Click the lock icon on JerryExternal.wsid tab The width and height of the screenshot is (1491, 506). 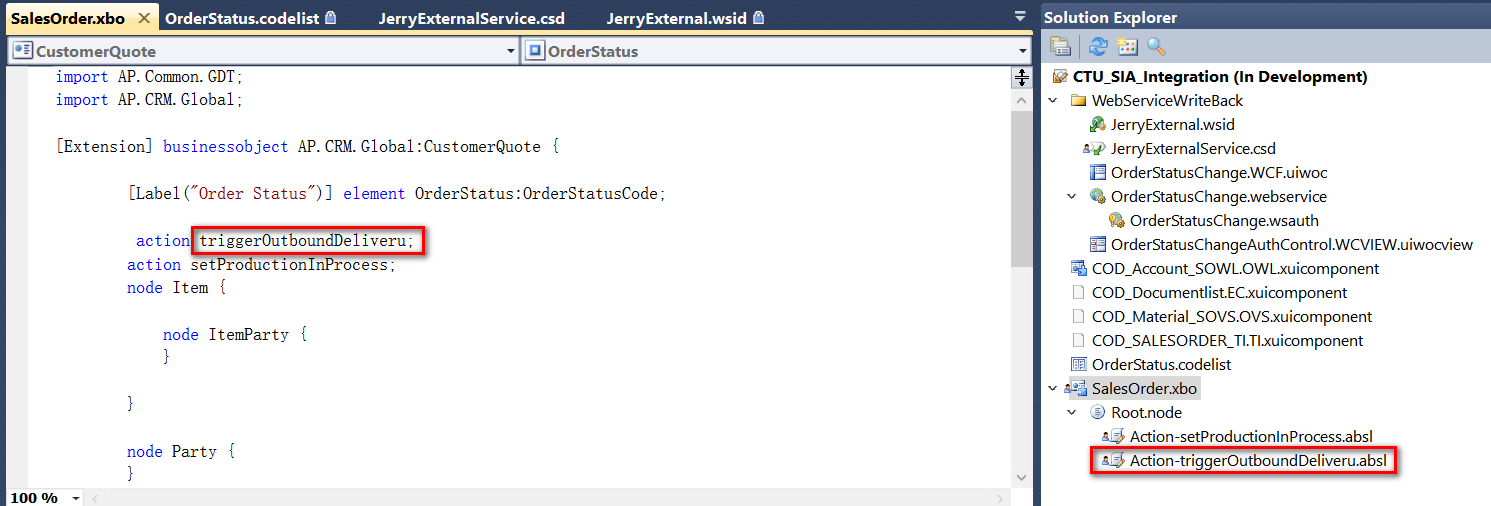tap(758, 18)
